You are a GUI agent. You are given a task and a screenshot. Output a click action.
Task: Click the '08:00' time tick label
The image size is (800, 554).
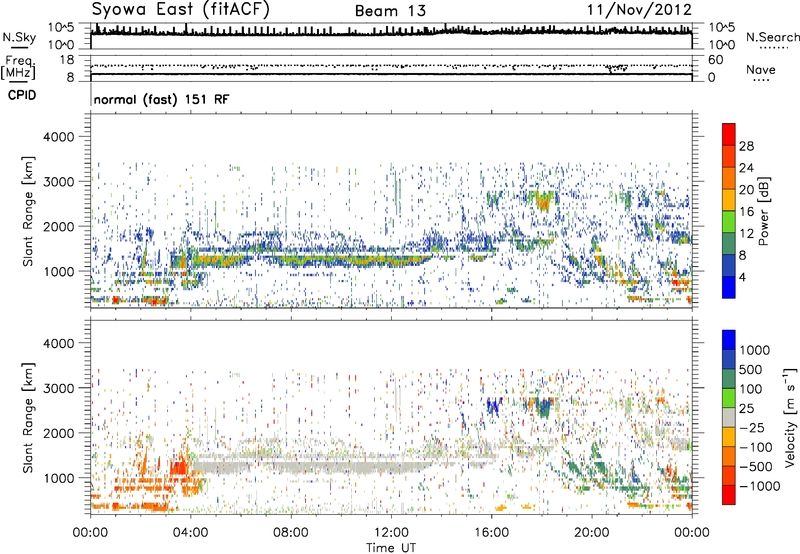290,533
